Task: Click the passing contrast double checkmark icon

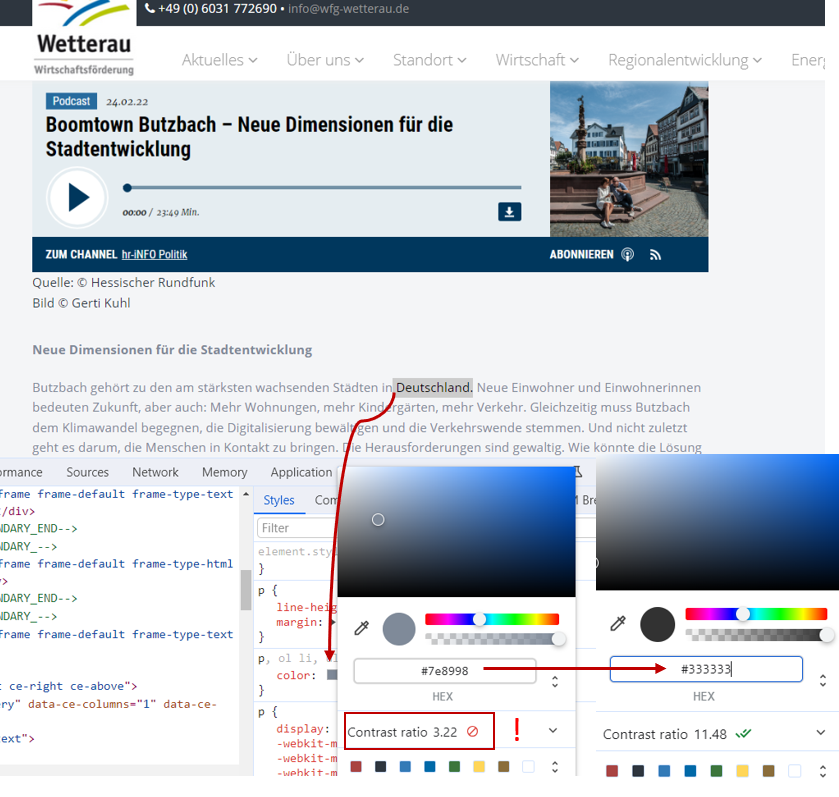Action: (743, 733)
